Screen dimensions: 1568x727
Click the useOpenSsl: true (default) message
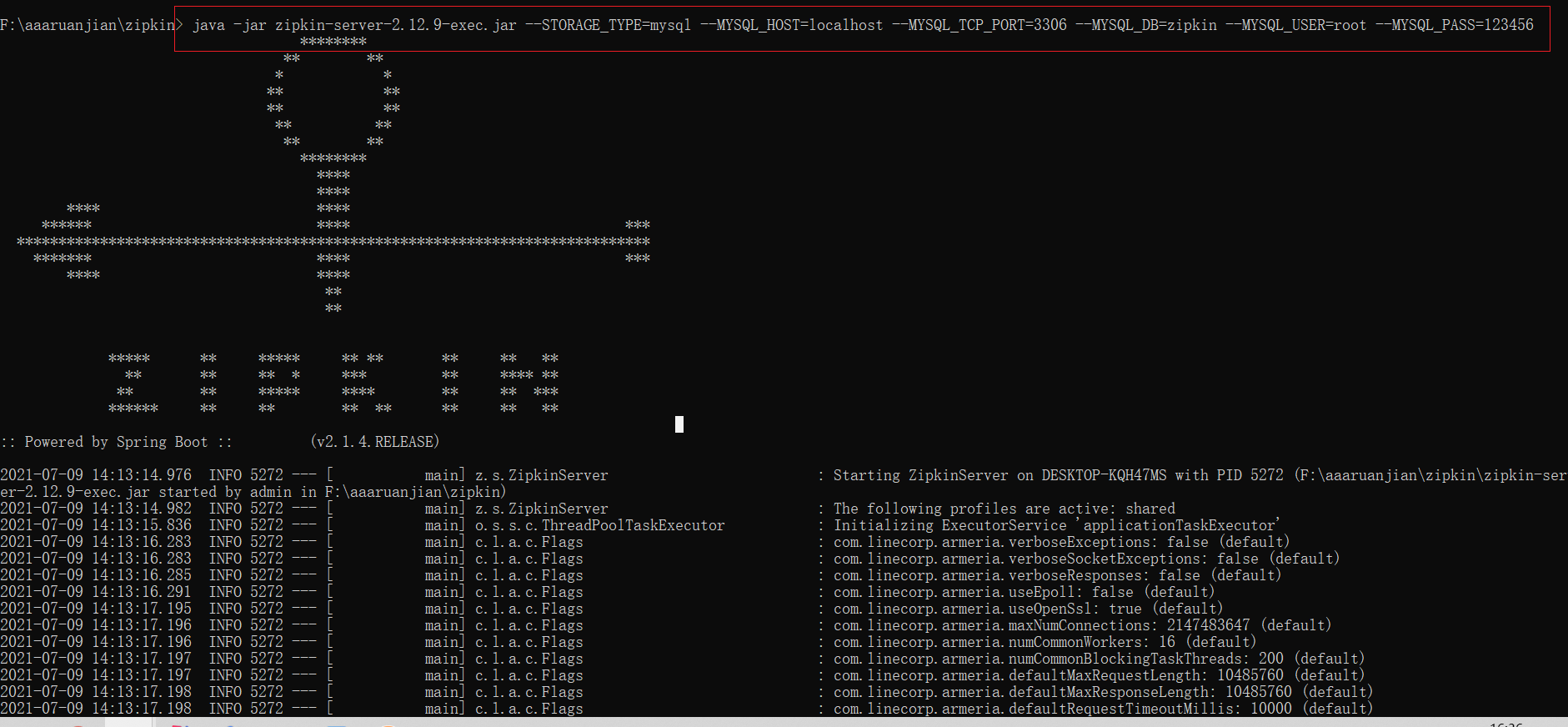(x=1029, y=609)
